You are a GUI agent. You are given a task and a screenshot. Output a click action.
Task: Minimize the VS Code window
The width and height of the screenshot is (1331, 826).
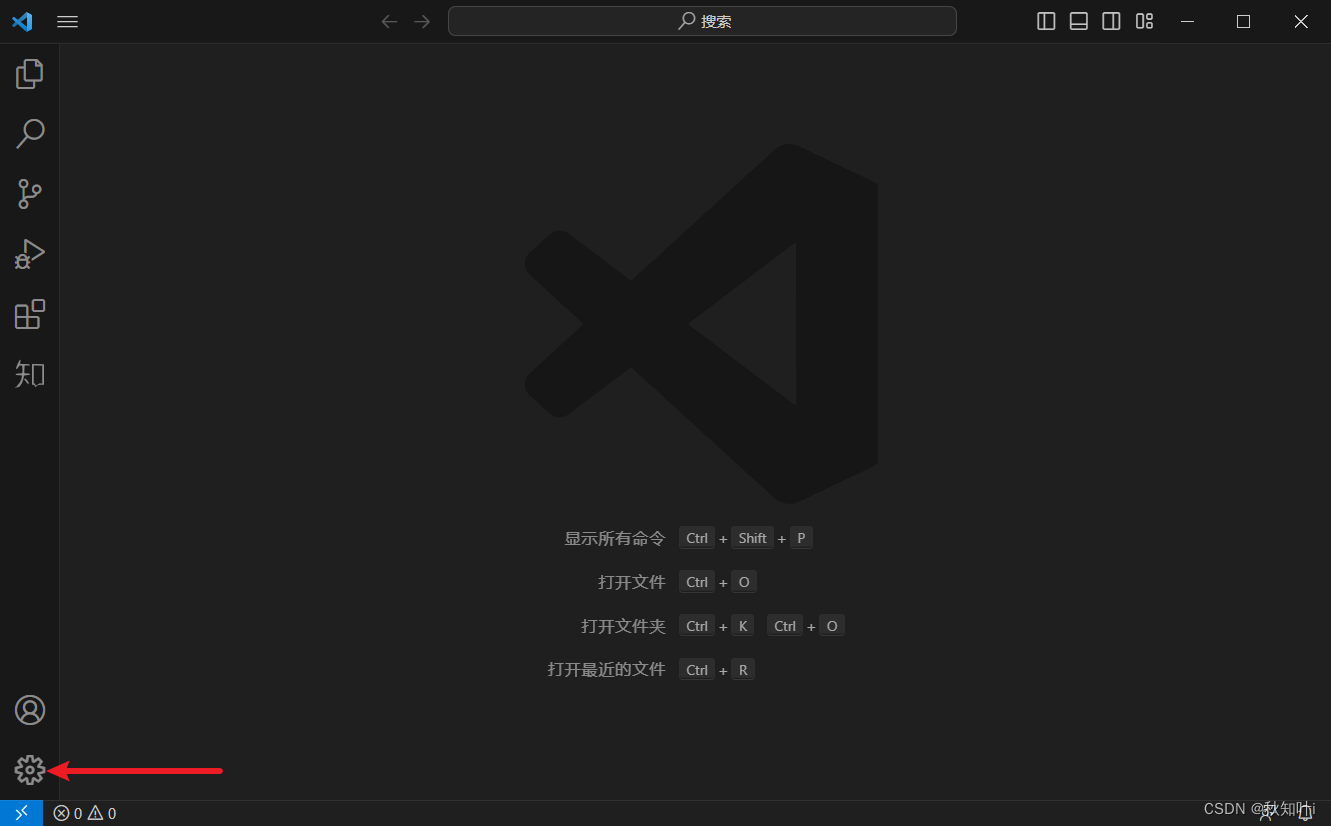pos(1187,21)
